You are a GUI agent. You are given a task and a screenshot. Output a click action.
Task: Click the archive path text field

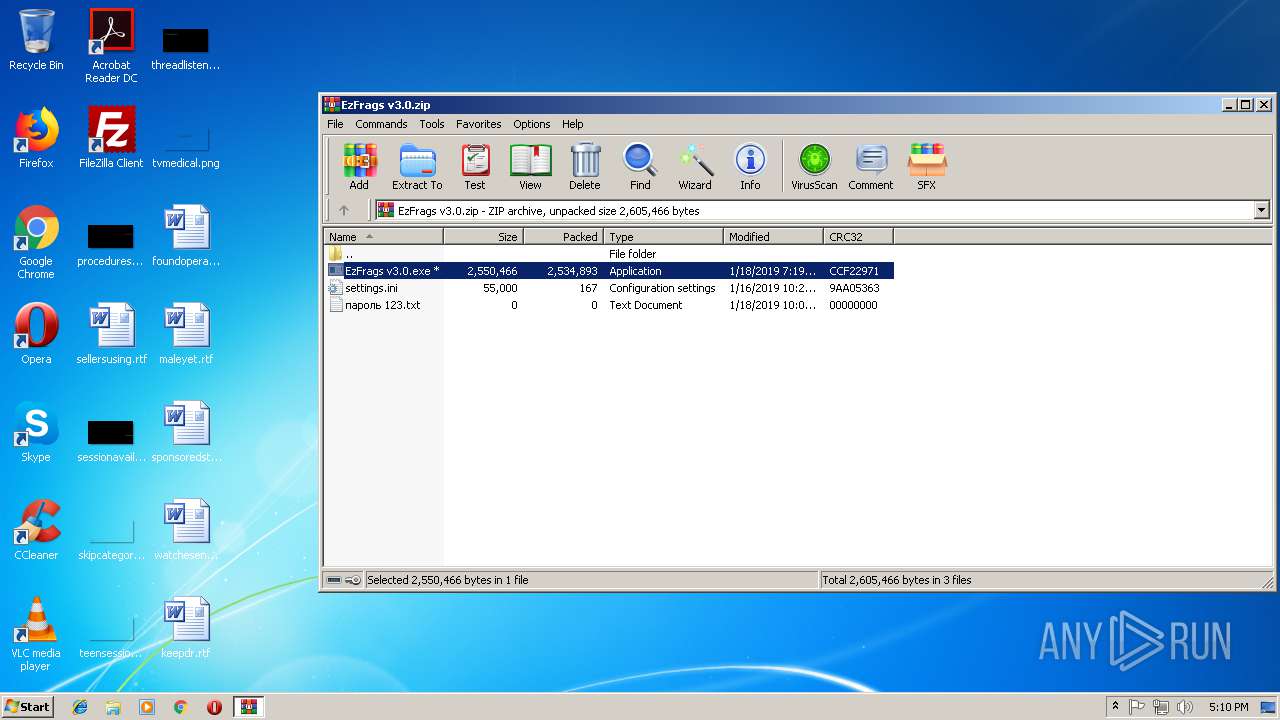click(814, 211)
